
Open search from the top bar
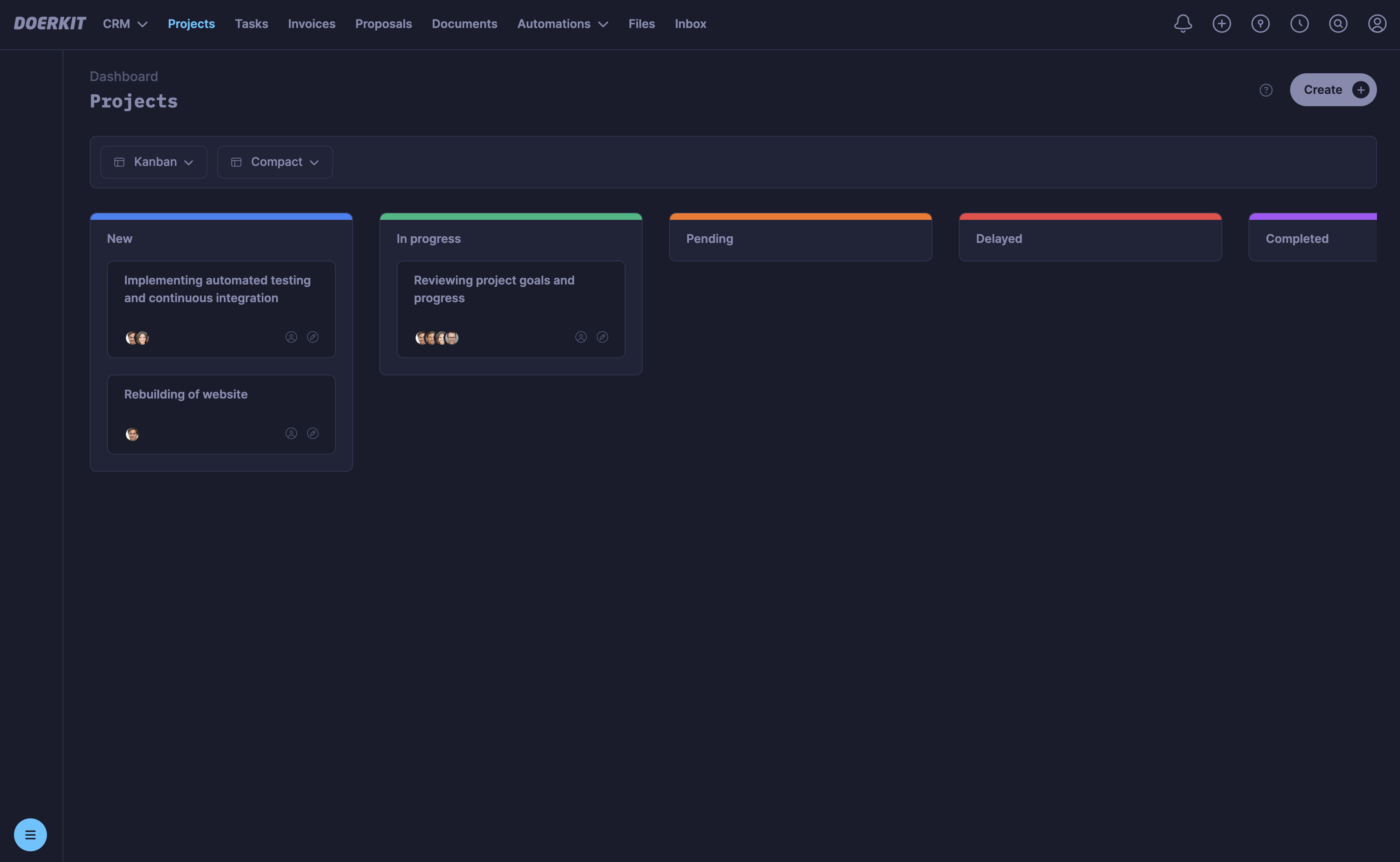click(x=1338, y=23)
